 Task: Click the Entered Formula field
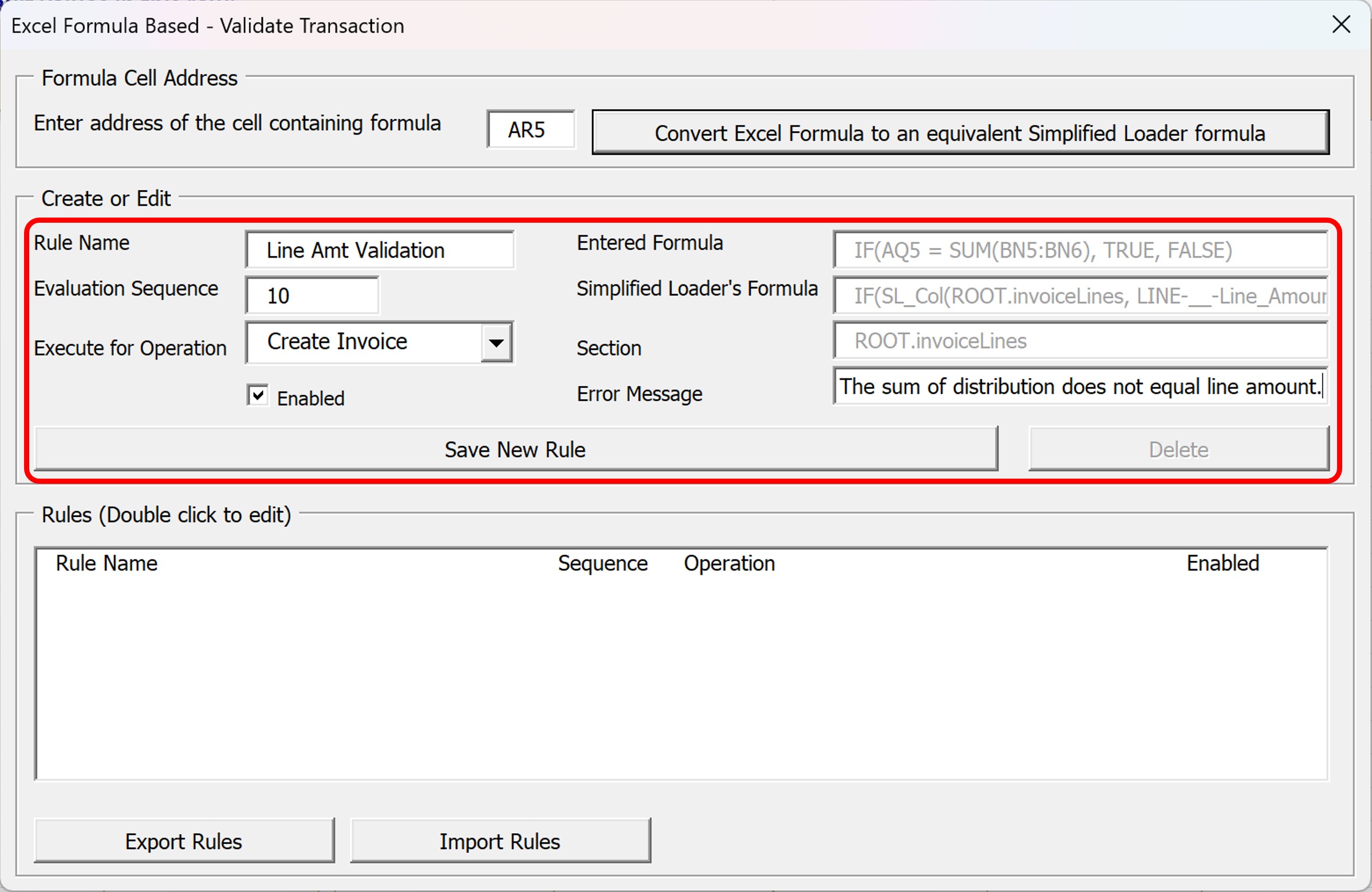pos(1081,250)
